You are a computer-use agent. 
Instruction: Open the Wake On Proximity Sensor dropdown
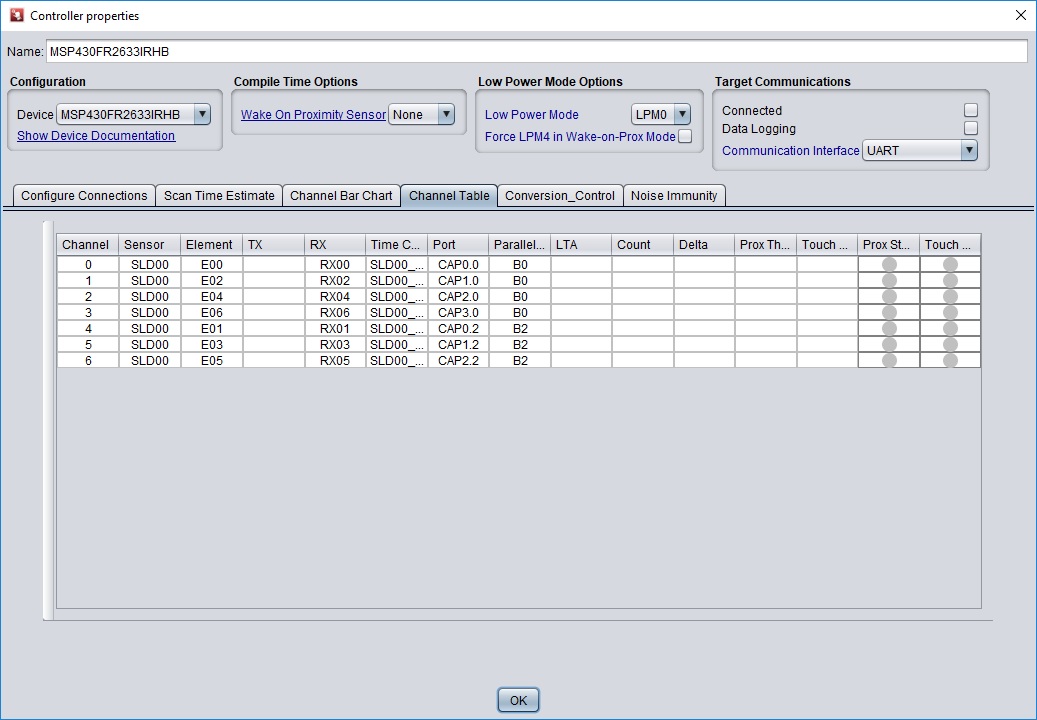tap(421, 114)
